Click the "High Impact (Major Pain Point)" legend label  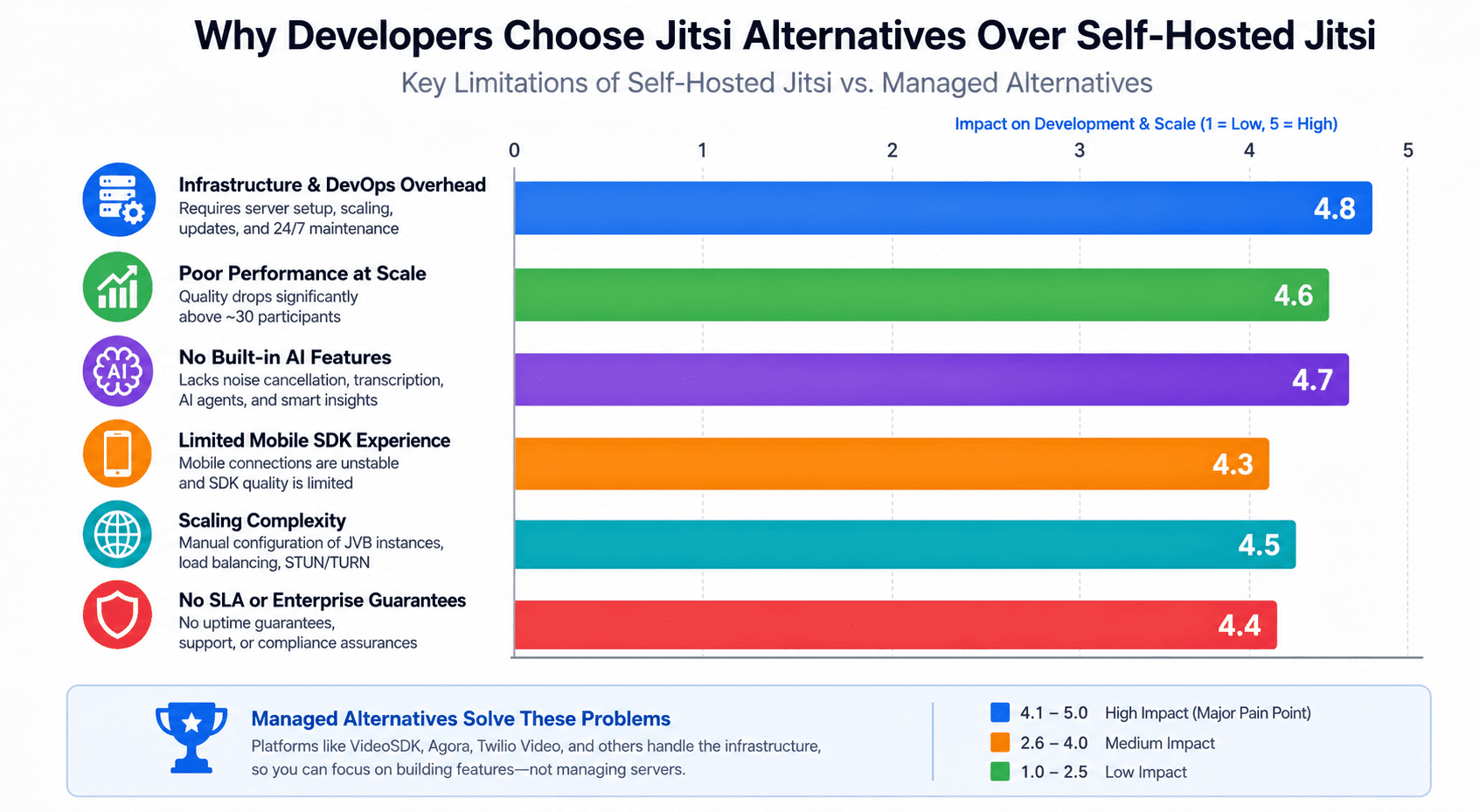[1208, 713]
